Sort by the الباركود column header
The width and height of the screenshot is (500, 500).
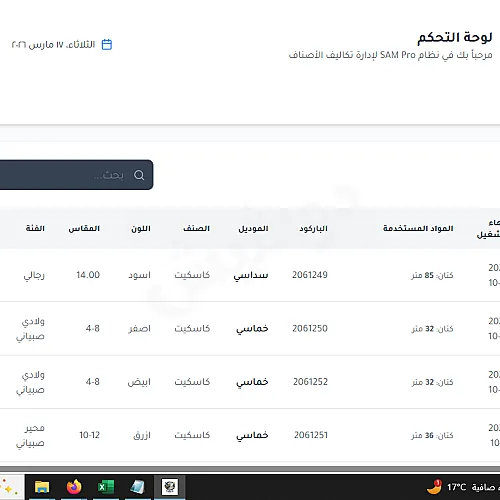(x=313, y=229)
